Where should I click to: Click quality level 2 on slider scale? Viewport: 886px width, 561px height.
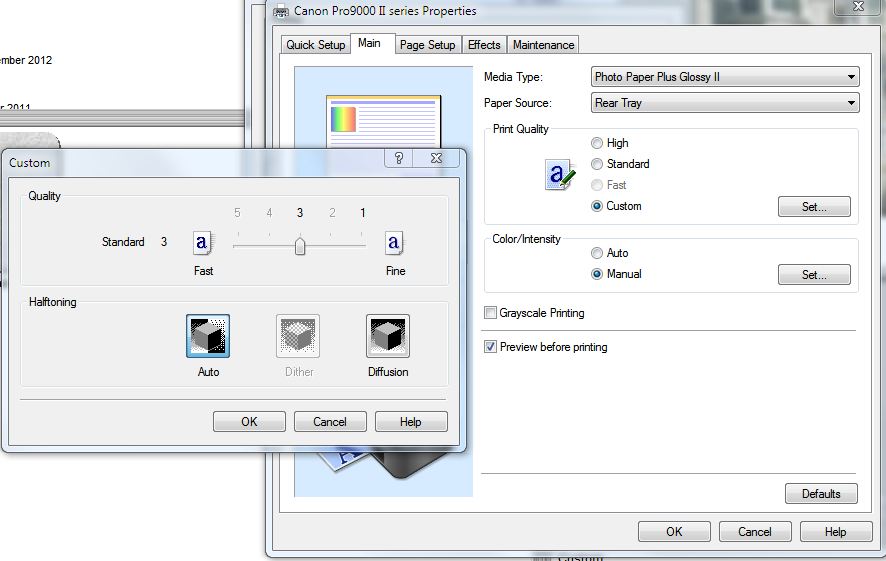332,213
